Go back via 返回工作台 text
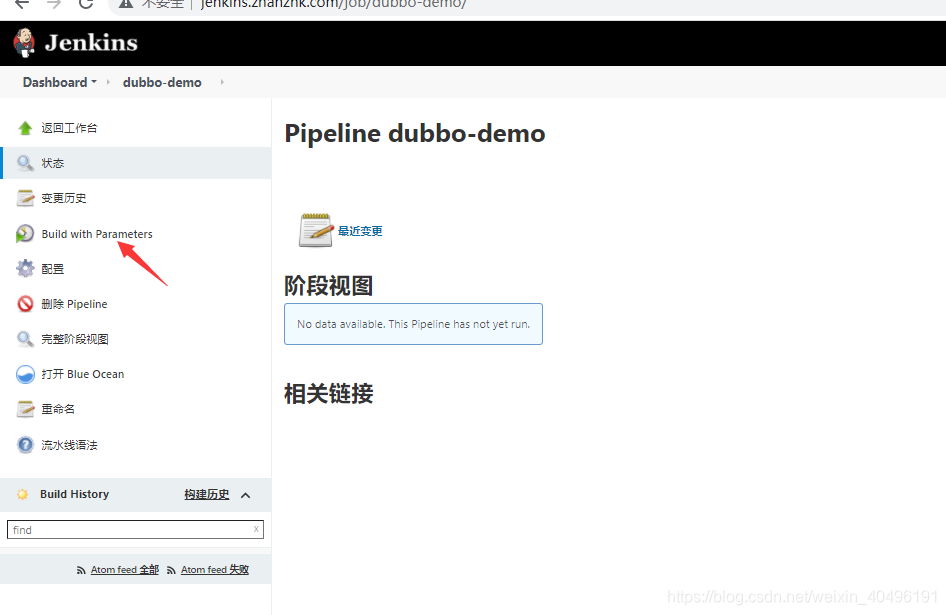946x615 pixels. pyautogui.click(x=69, y=128)
